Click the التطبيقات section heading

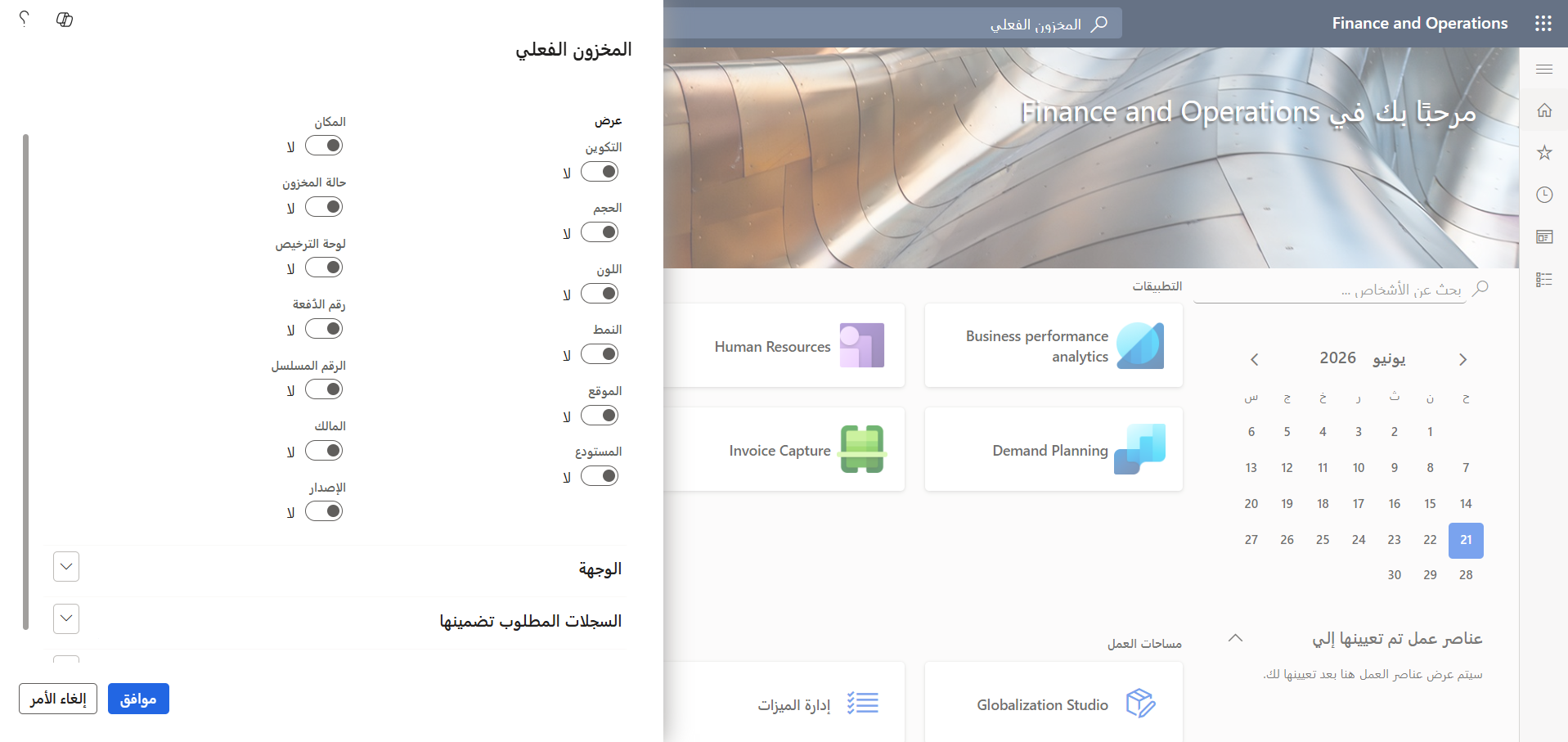pyautogui.click(x=1157, y=286)
